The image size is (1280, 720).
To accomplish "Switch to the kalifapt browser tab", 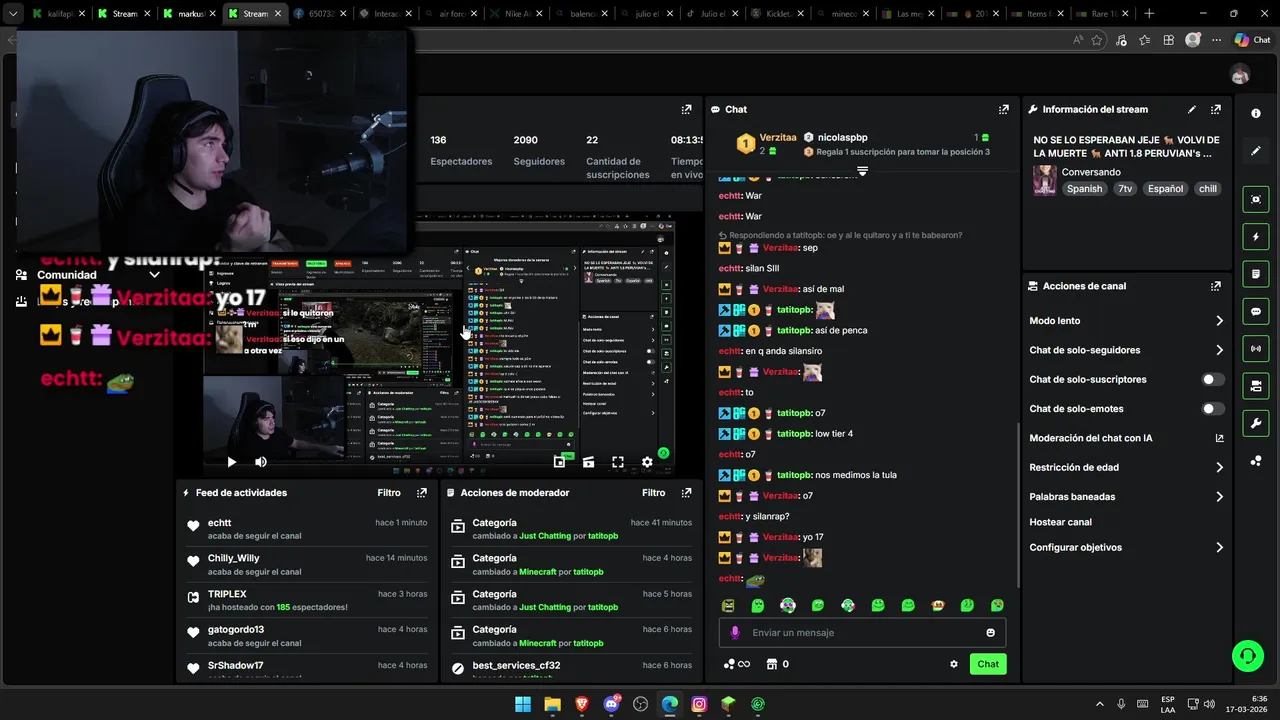I will 57,14.
